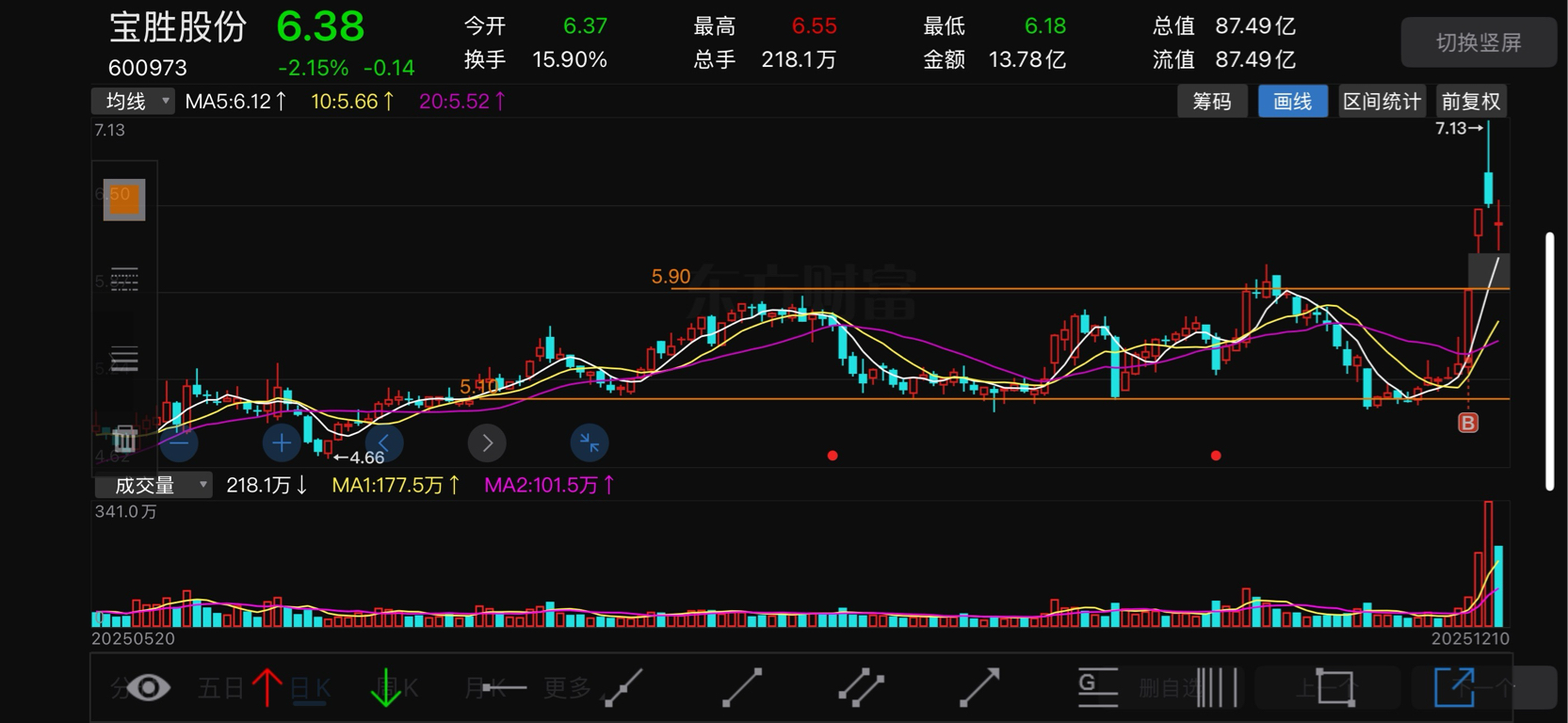Viewport: 1568px width, 723px height.
Task: Tap the blue share/export icon
Action: pos(1454,686)
